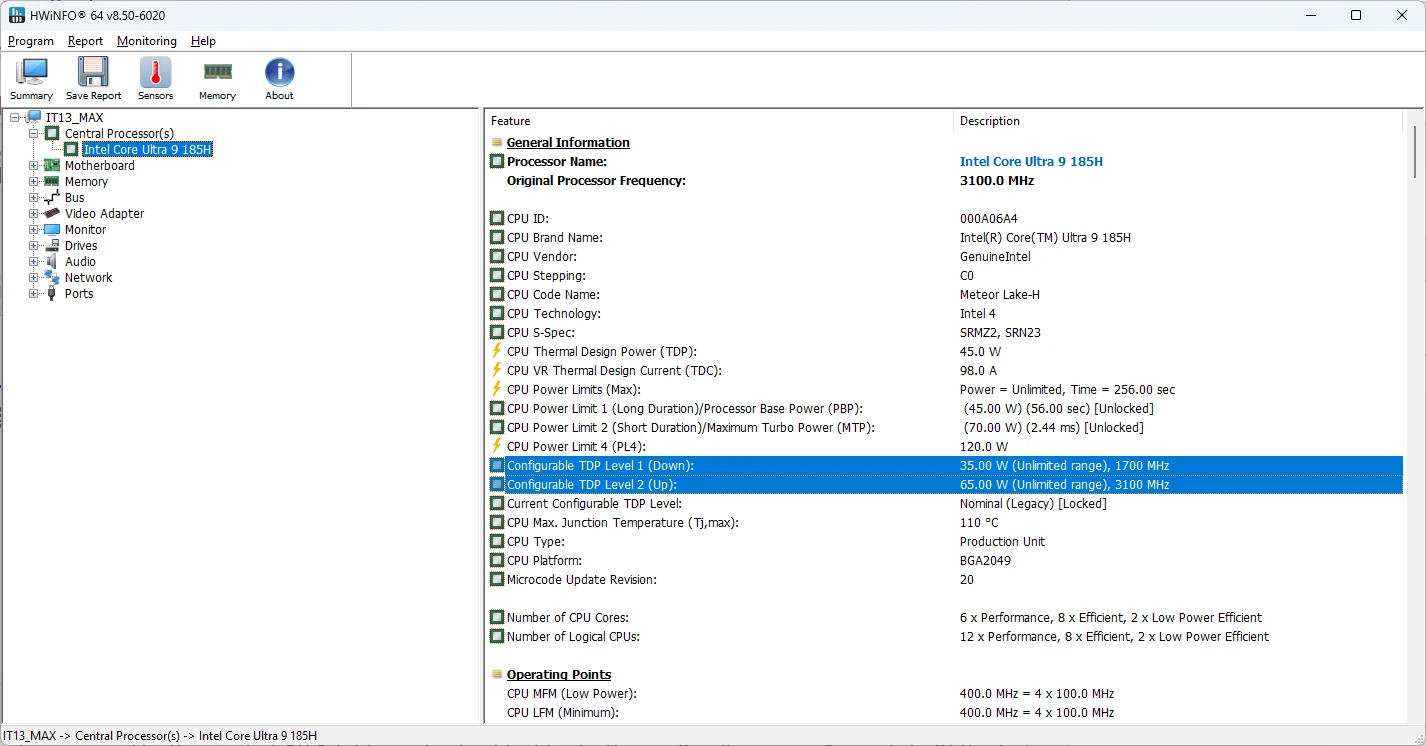
Task: Expand the Memory tree node
Action: [34, 182]
